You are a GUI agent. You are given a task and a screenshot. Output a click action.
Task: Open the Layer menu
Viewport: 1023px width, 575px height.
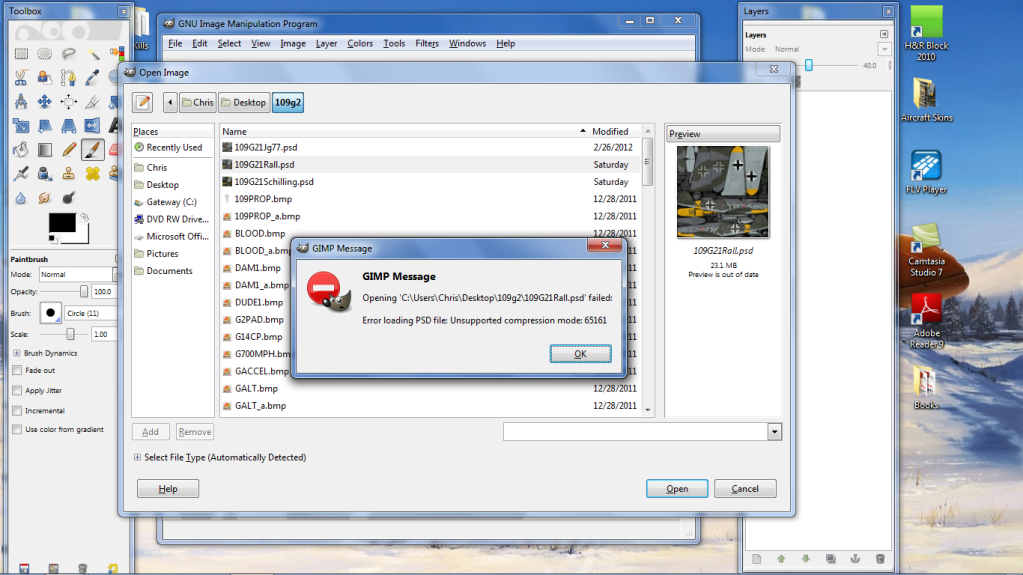point(326,43)
